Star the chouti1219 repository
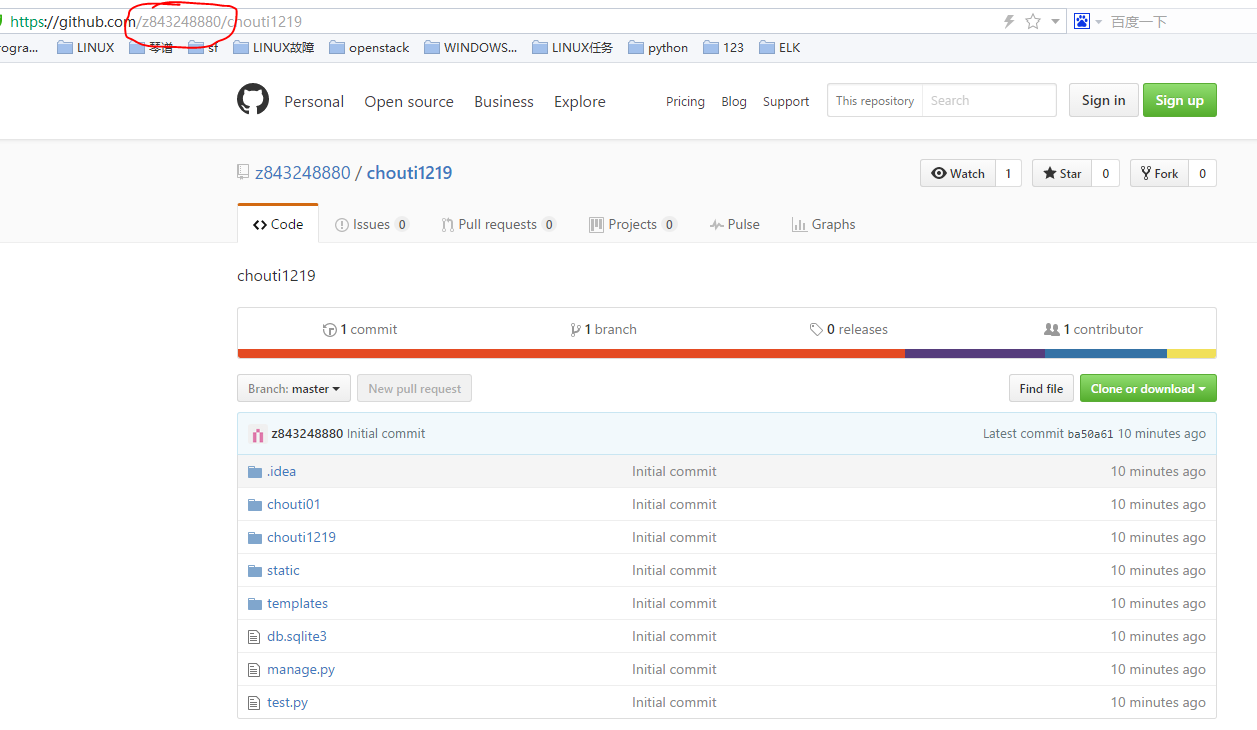 1062,173
